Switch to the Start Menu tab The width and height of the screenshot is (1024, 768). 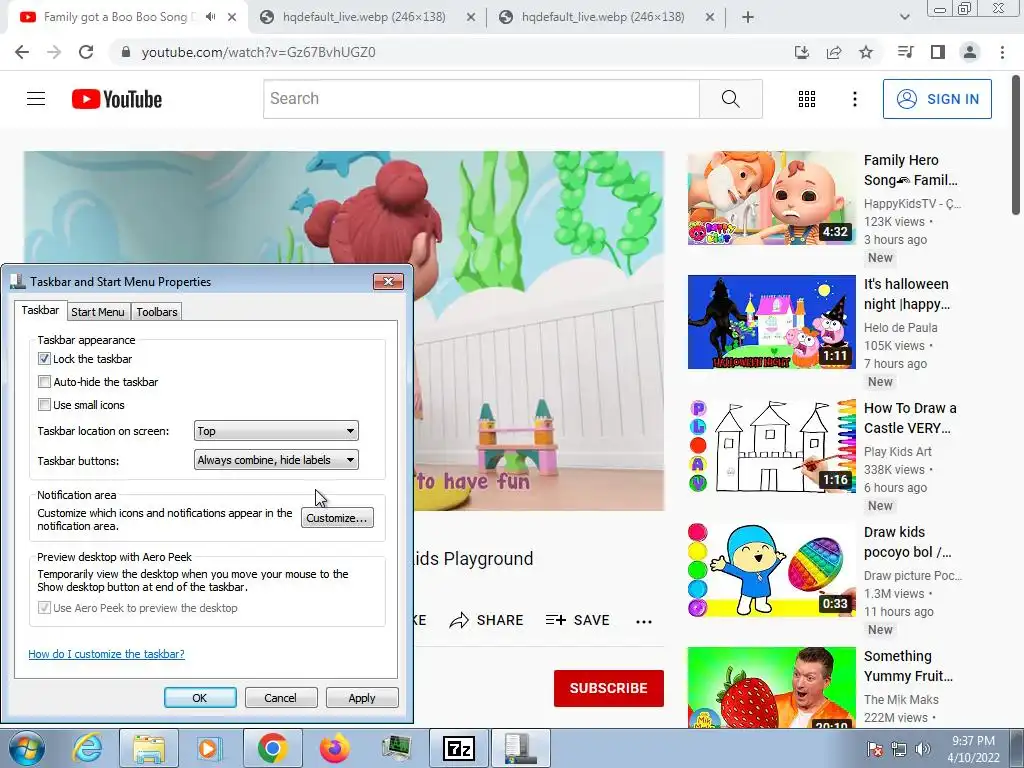point(98,312)
